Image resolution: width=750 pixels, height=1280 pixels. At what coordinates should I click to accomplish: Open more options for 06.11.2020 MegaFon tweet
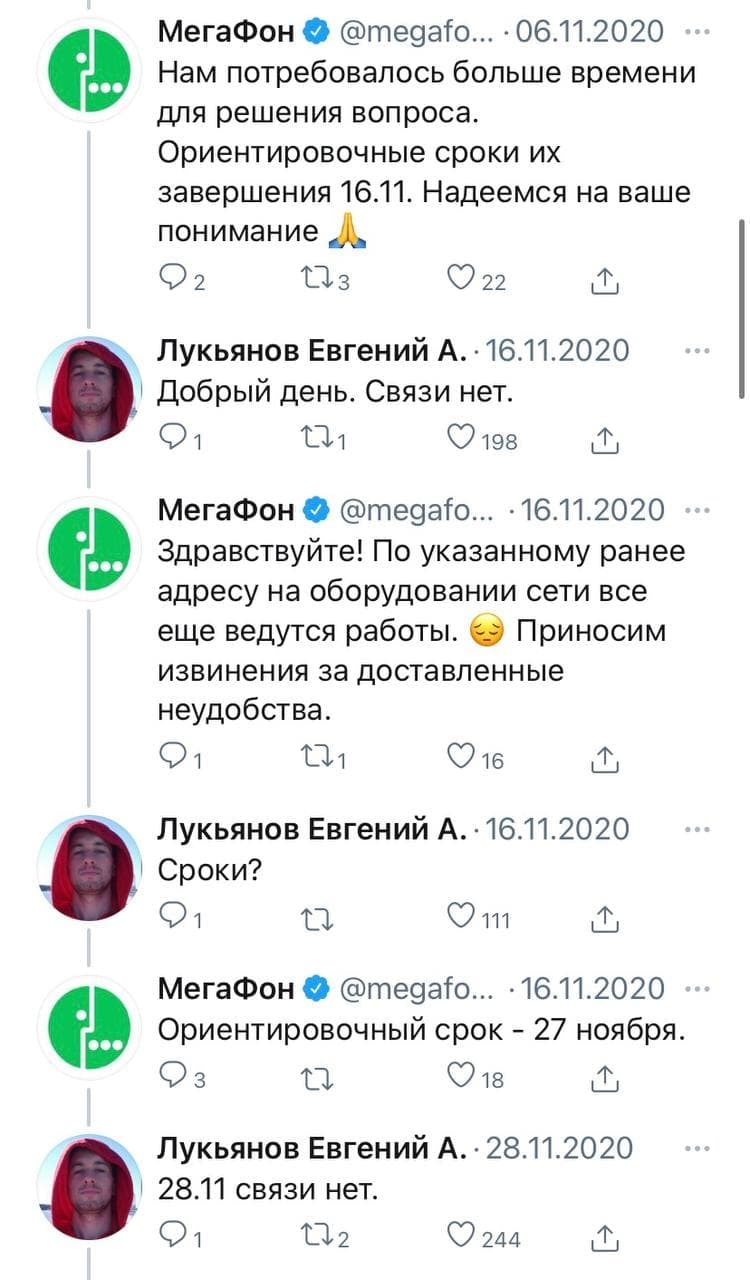(x=697, y=32)
